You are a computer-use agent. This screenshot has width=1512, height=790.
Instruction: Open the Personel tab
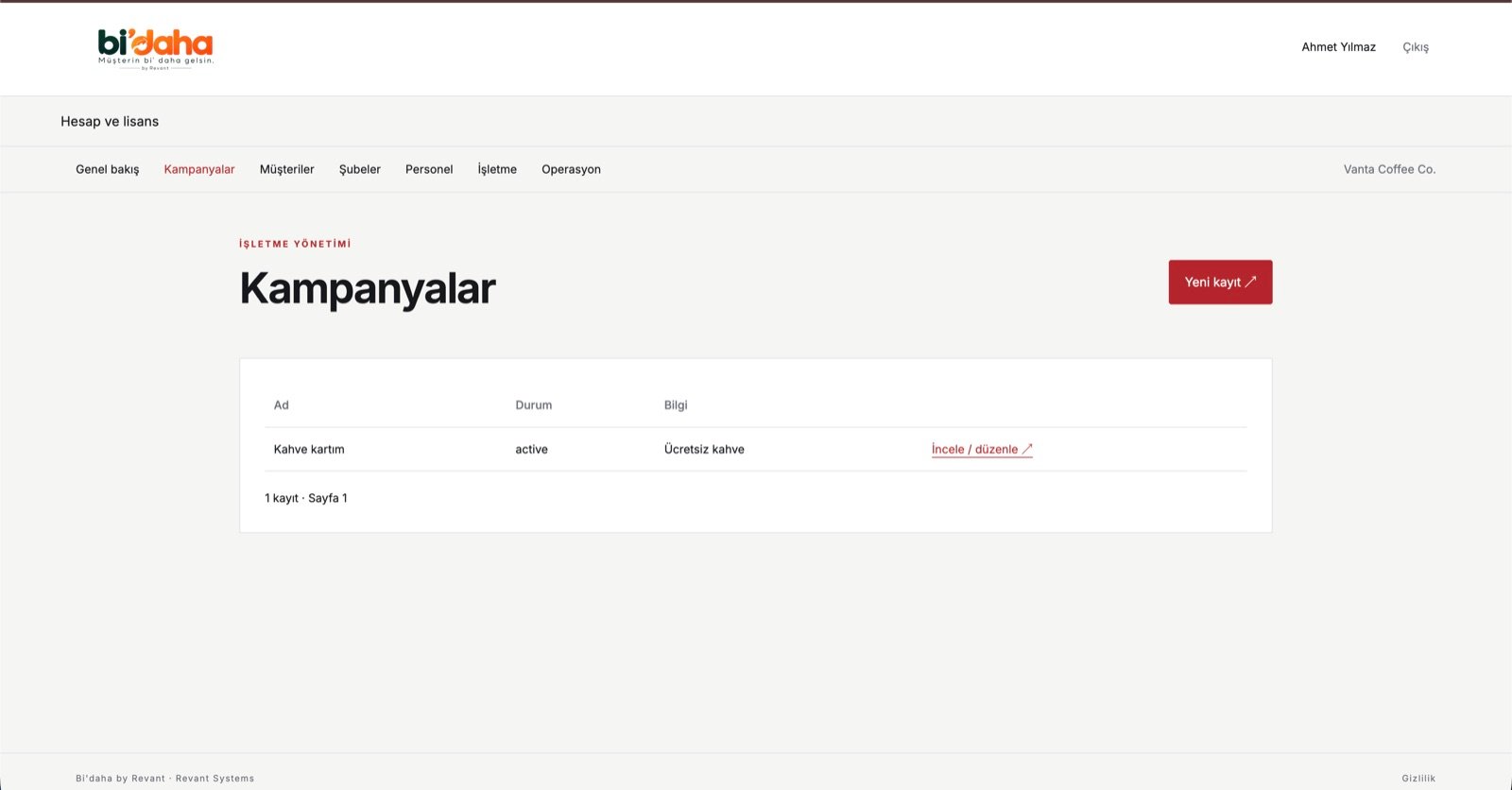pos(429,169)
